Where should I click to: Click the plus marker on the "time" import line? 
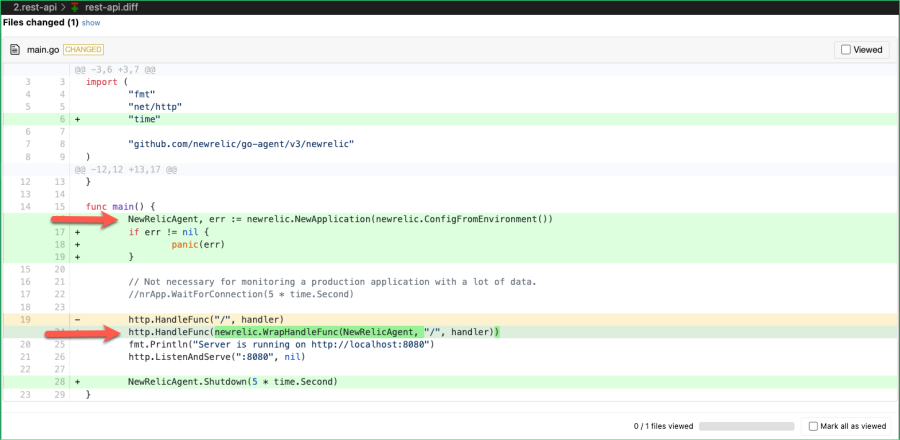(x=76, y=119)
